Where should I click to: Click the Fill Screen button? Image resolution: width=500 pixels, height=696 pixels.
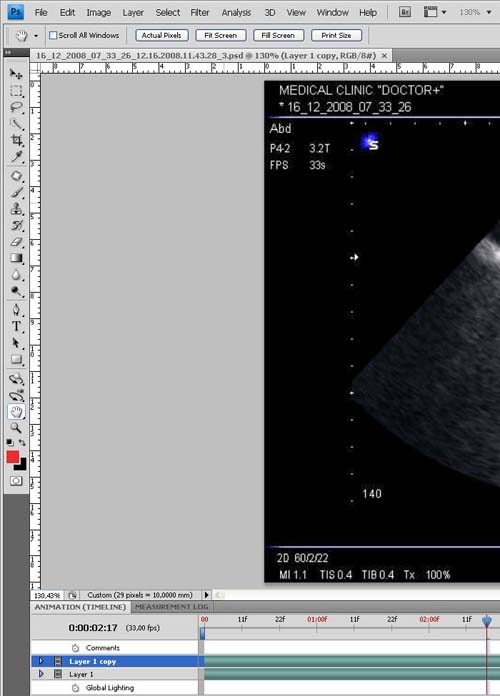[278, 35]
